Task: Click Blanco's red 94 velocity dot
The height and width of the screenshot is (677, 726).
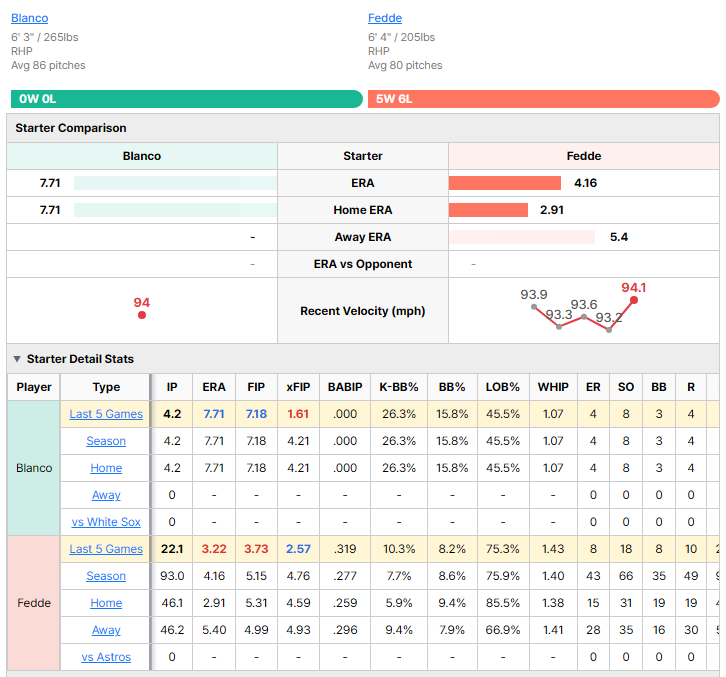Action: pos(142,315)
